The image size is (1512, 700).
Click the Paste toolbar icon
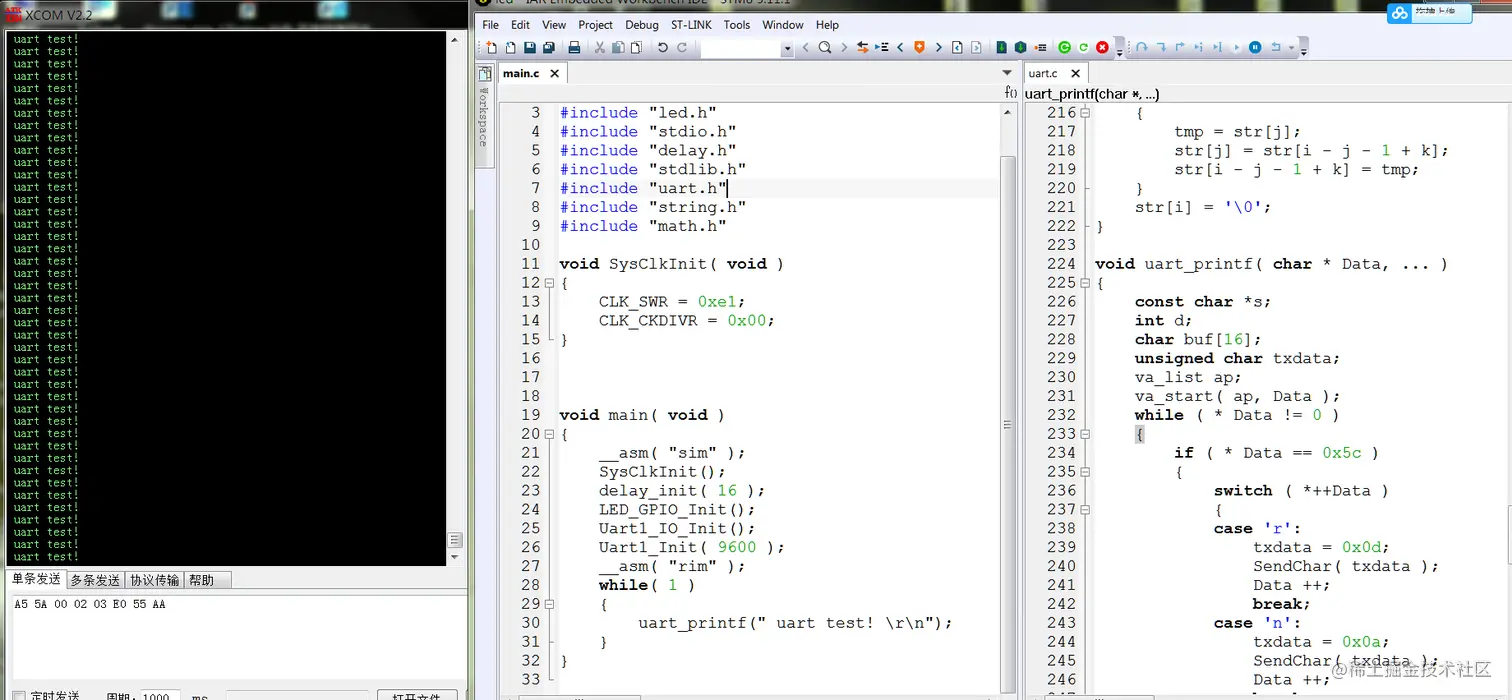click(636, 47)
